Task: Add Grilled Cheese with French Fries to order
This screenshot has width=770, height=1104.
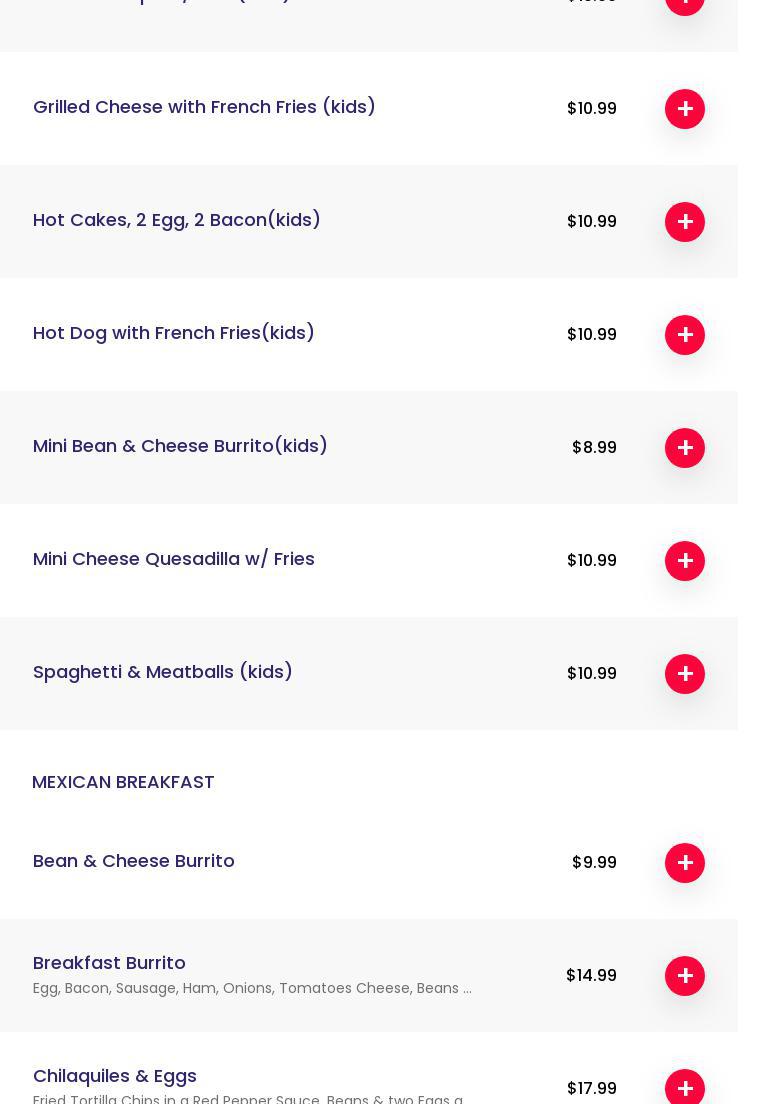Action: click(x=685, y=109)
